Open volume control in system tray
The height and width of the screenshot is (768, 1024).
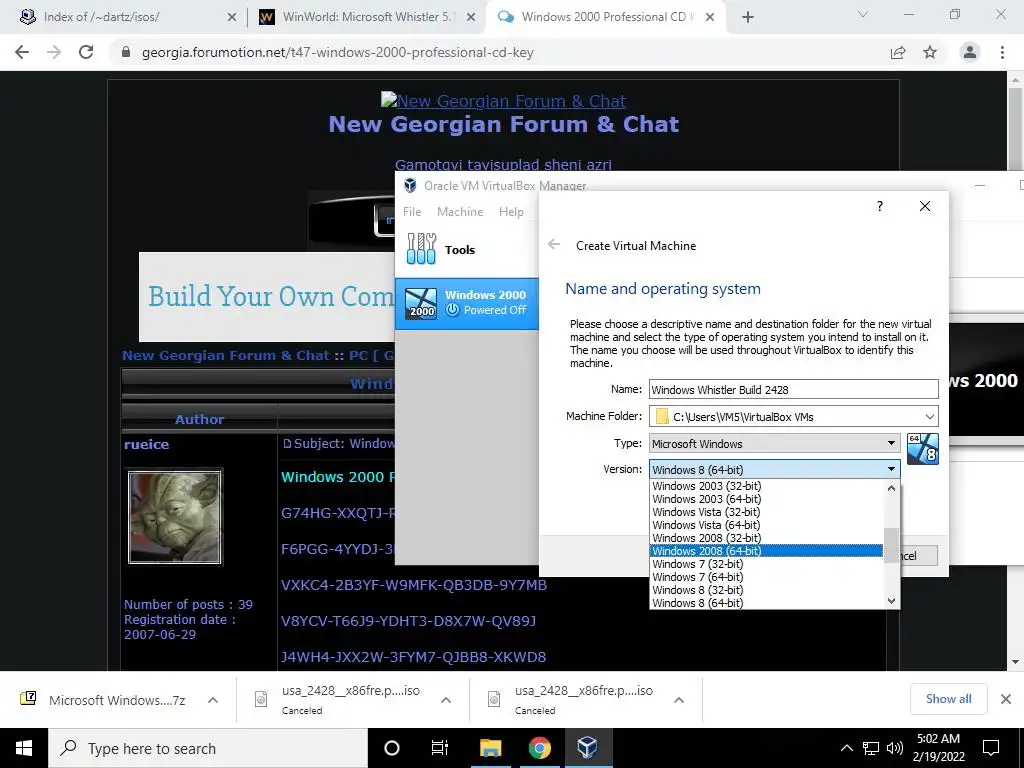pyautogui.click(x=895, y=748)
